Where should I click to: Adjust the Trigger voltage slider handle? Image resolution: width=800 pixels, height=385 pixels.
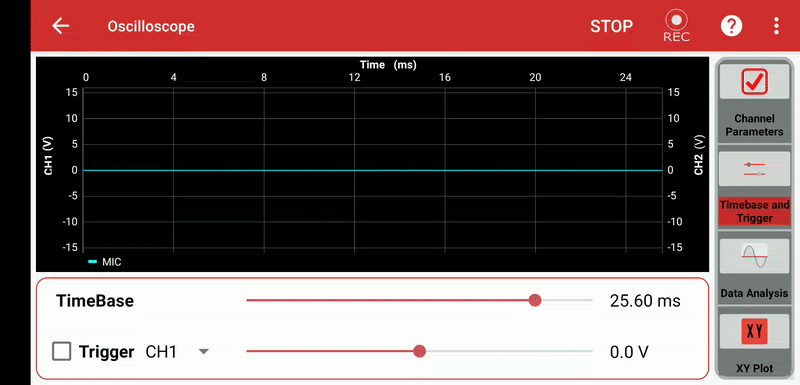pyautogui.click(x=419, y=351)
